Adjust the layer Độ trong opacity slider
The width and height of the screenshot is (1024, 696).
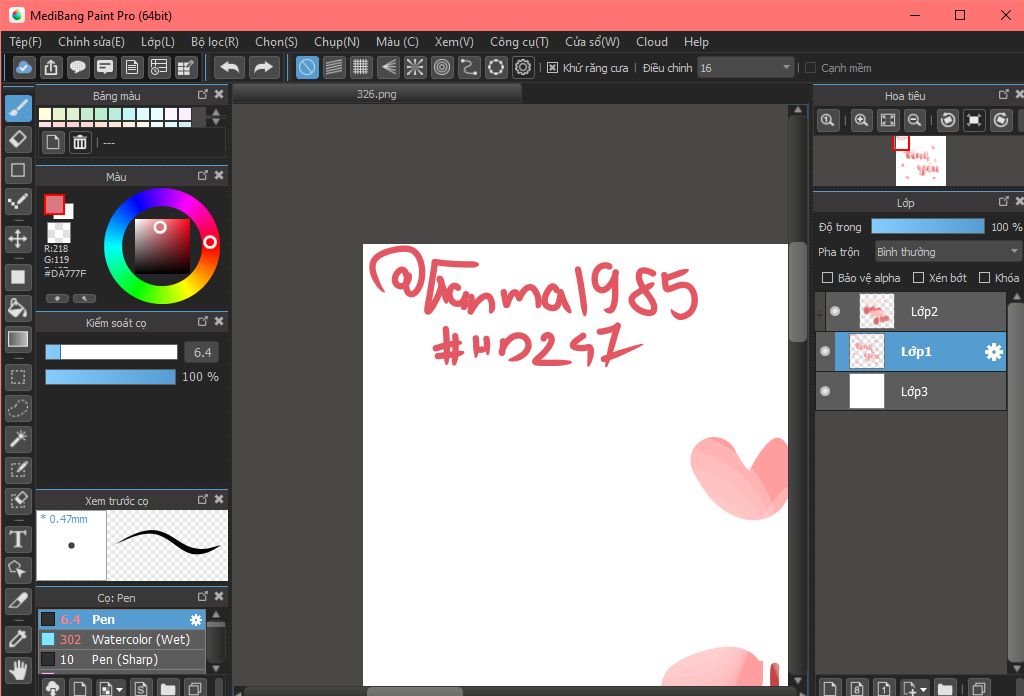928,227
